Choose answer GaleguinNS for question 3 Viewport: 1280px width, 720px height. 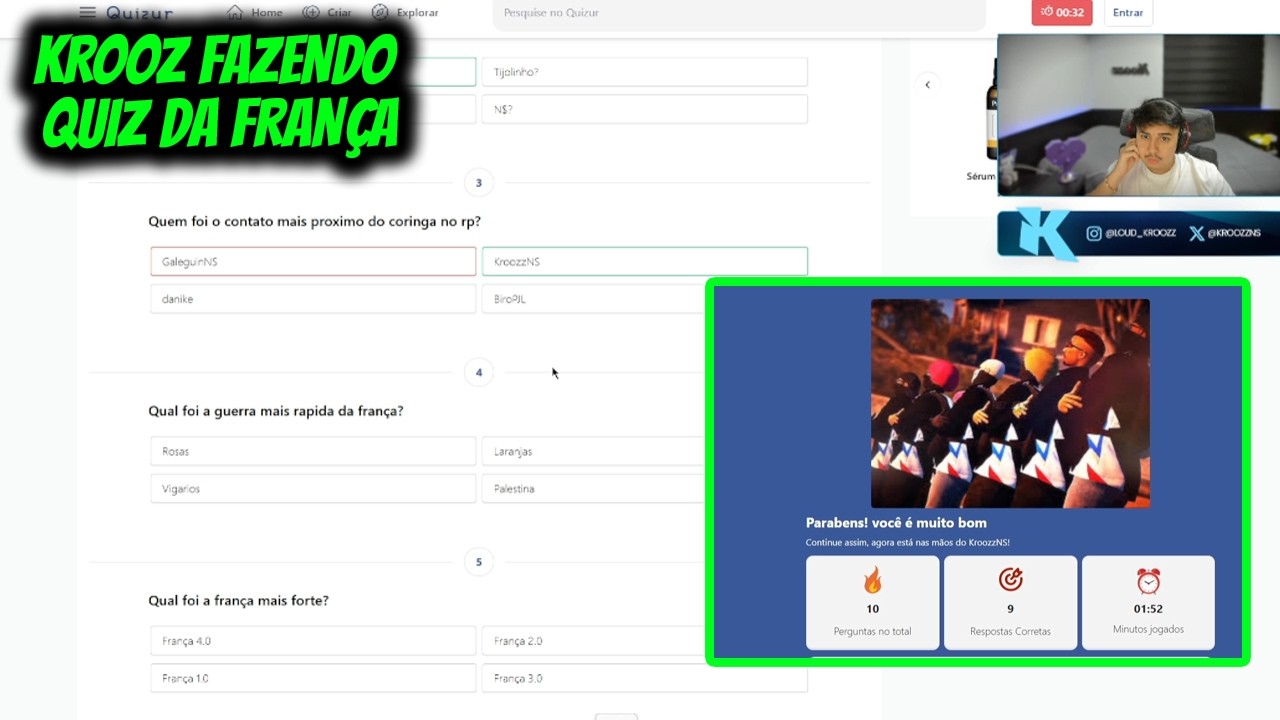tap(313, 262)
